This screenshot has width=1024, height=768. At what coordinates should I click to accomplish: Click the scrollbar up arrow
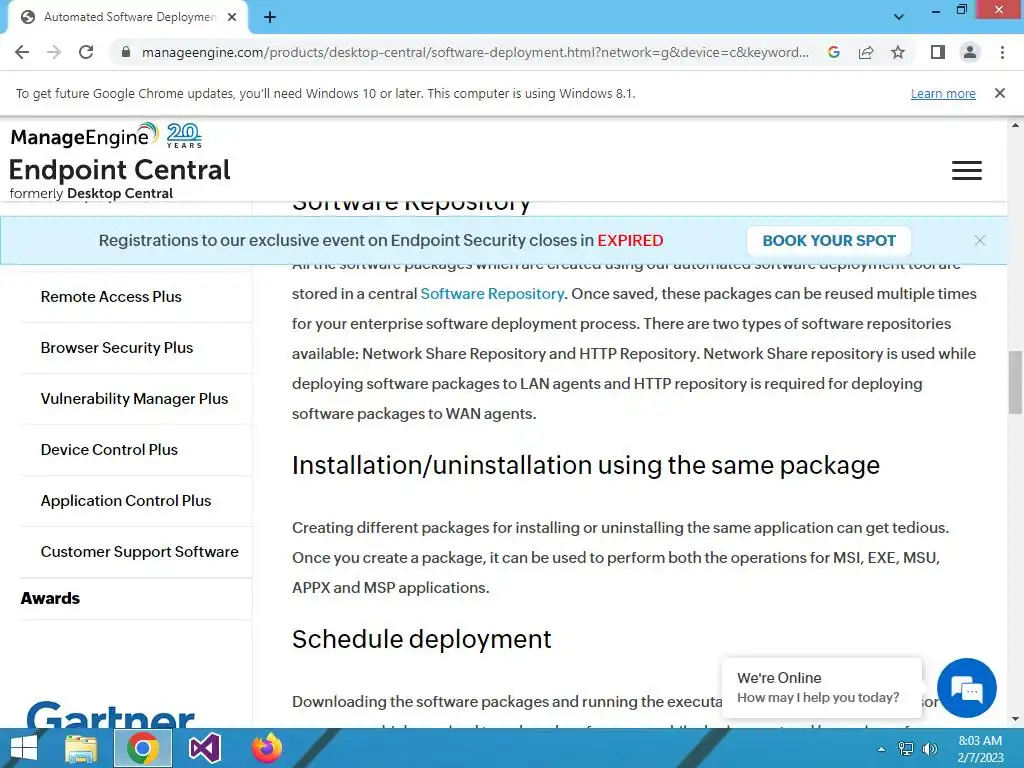[1015, 124]
